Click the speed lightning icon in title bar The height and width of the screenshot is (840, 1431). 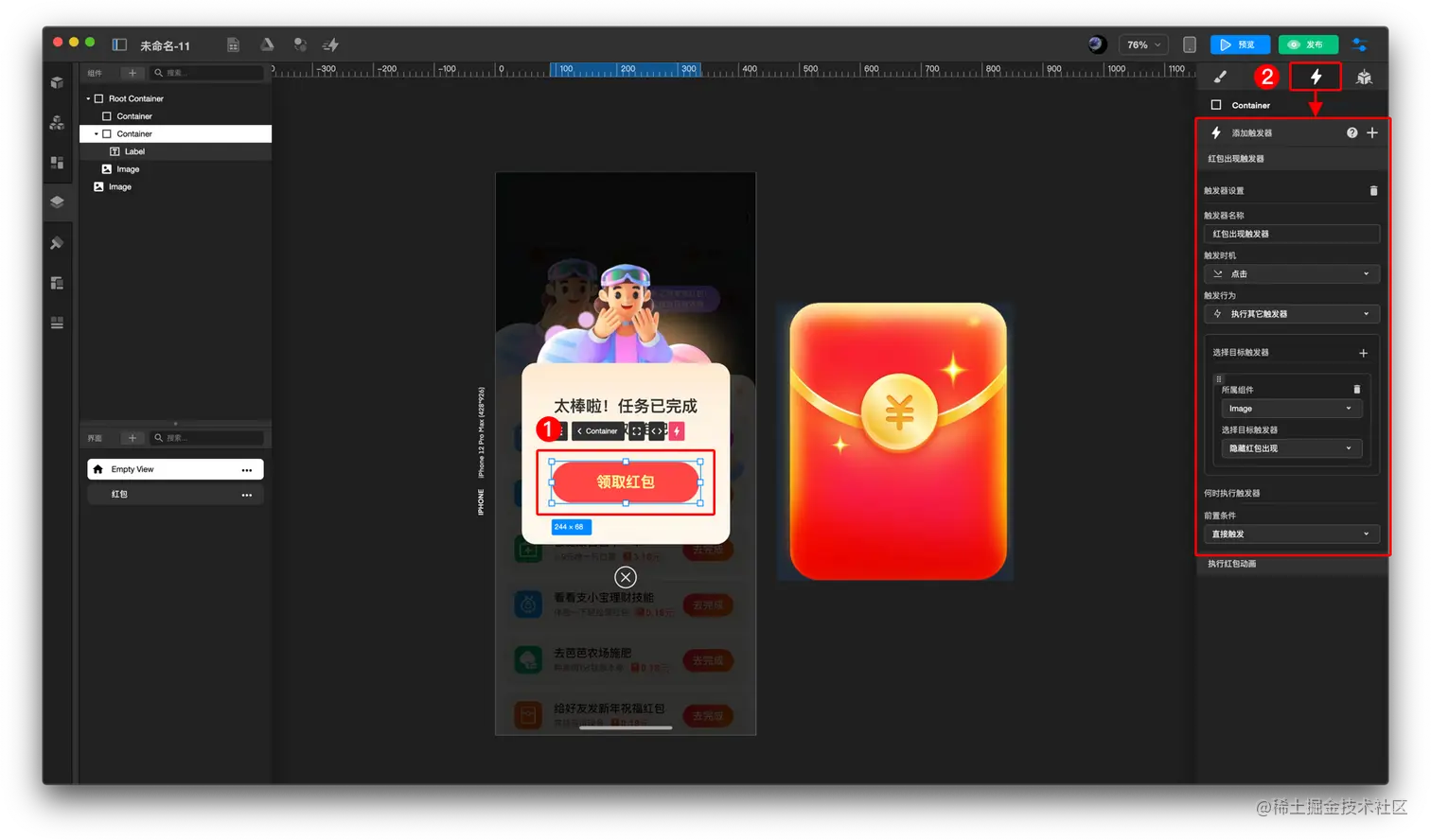(330, 44)
